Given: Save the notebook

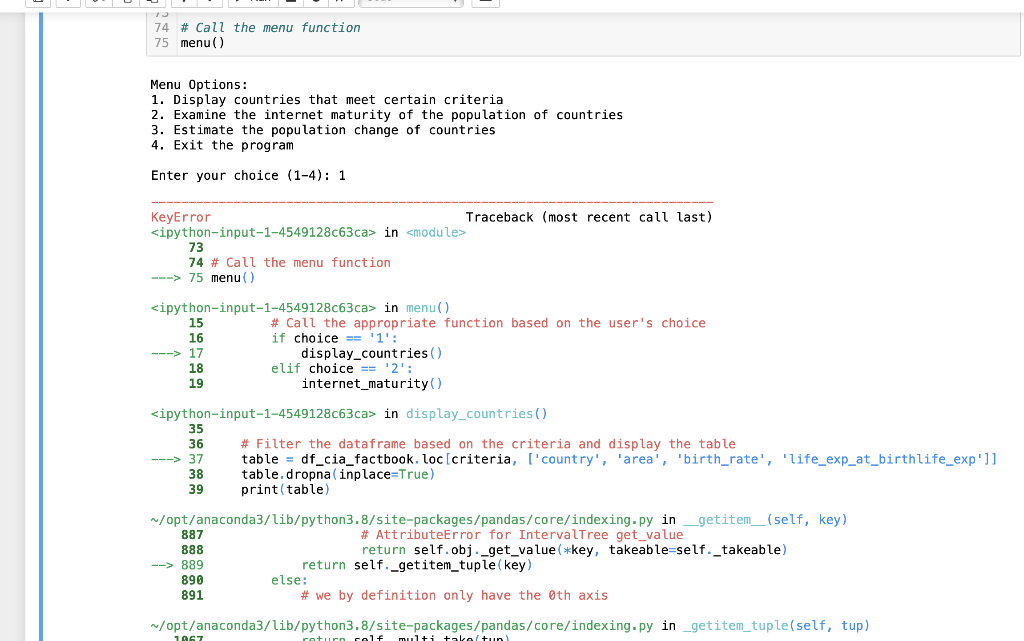Looking at the screenshot, I should [38, 3].
